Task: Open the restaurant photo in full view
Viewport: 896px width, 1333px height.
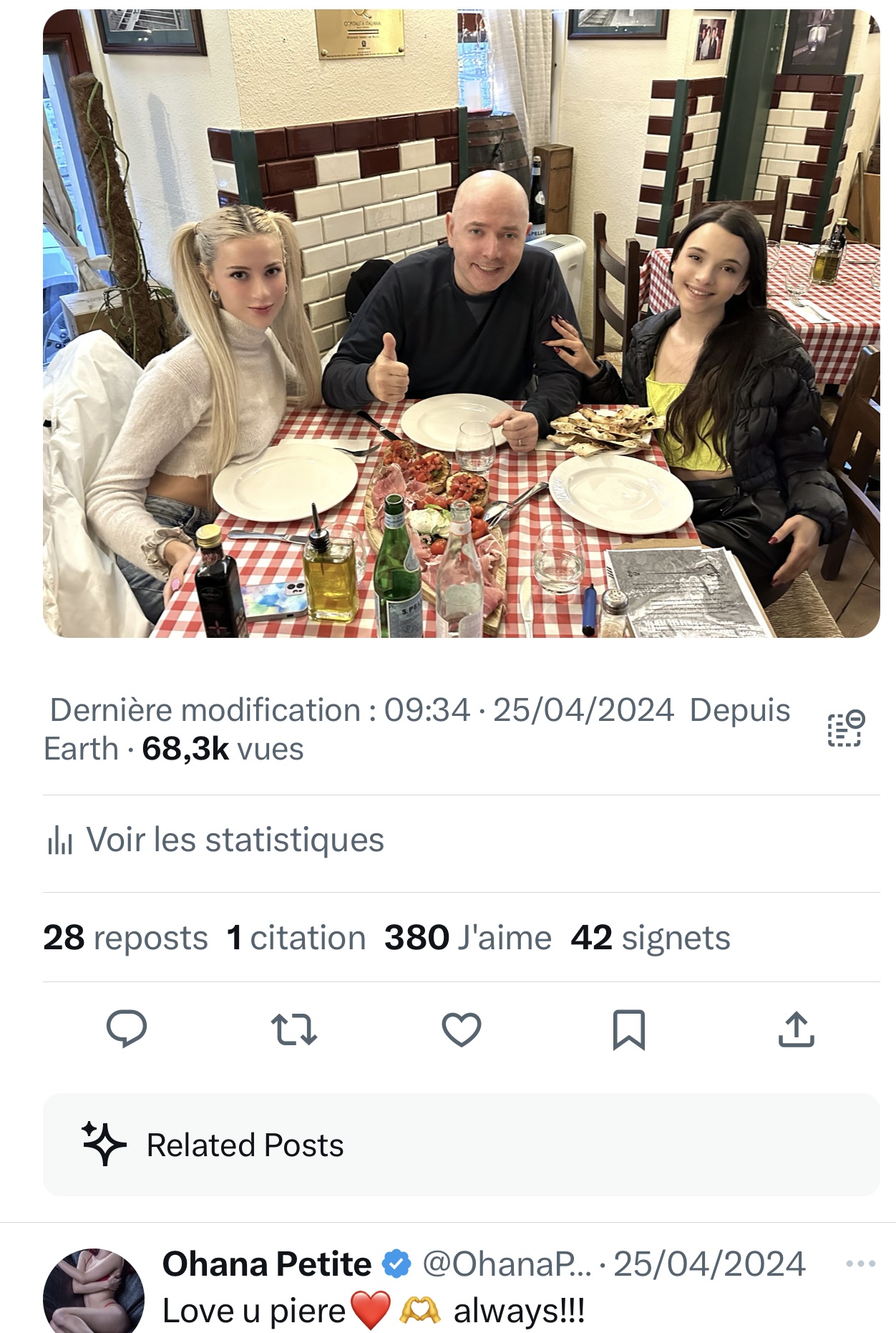Action: coord(461,324)
